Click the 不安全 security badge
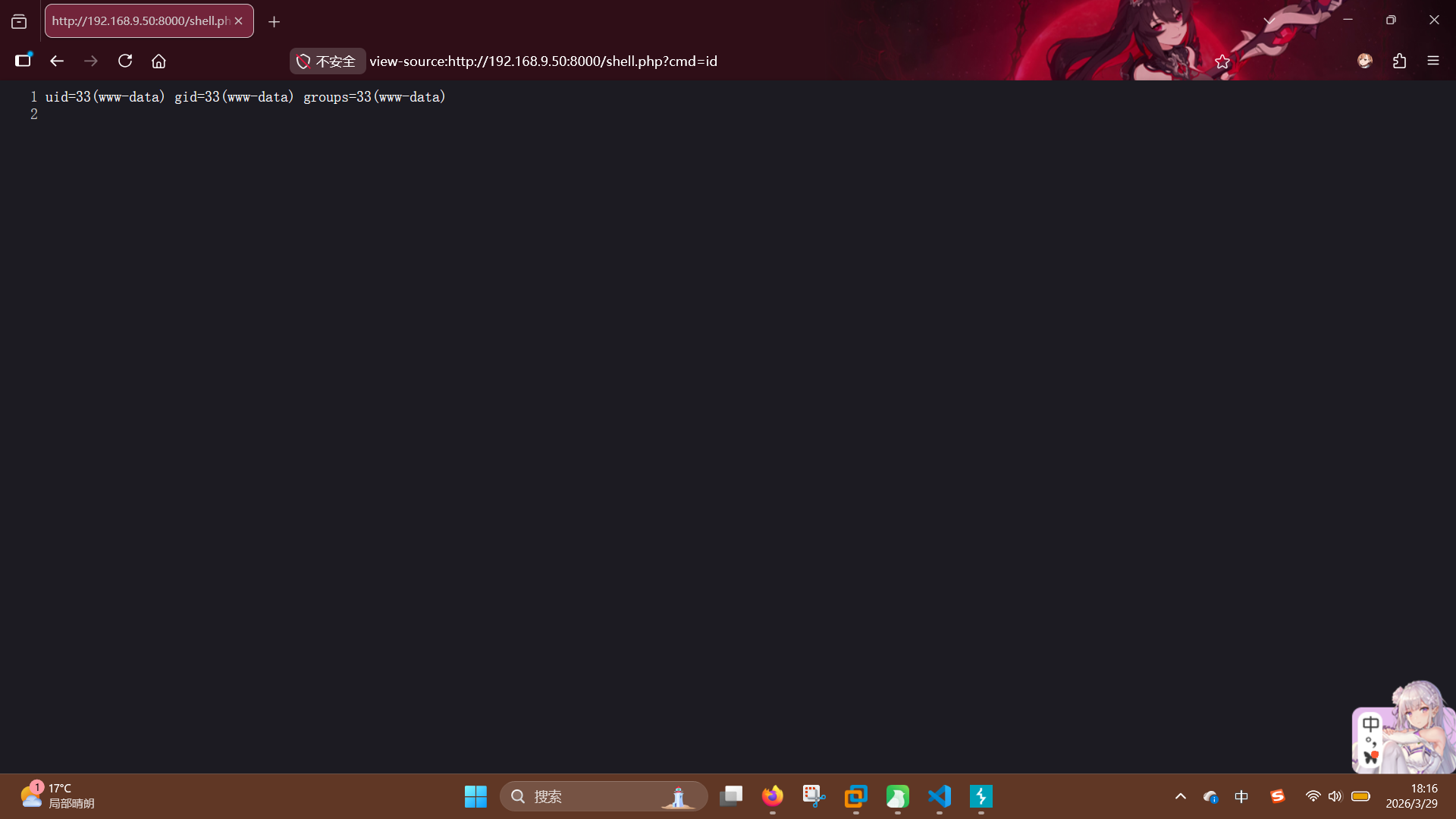This screenshot has height=819, width=1456. point(327,61)
